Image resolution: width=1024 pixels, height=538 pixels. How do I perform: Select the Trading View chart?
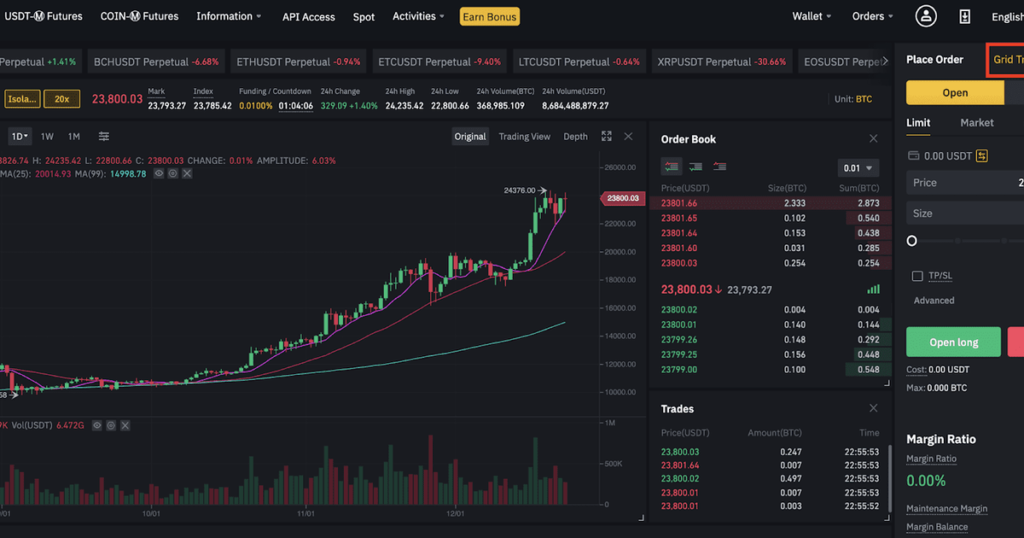pyautogui.click(x=524, y=136)
